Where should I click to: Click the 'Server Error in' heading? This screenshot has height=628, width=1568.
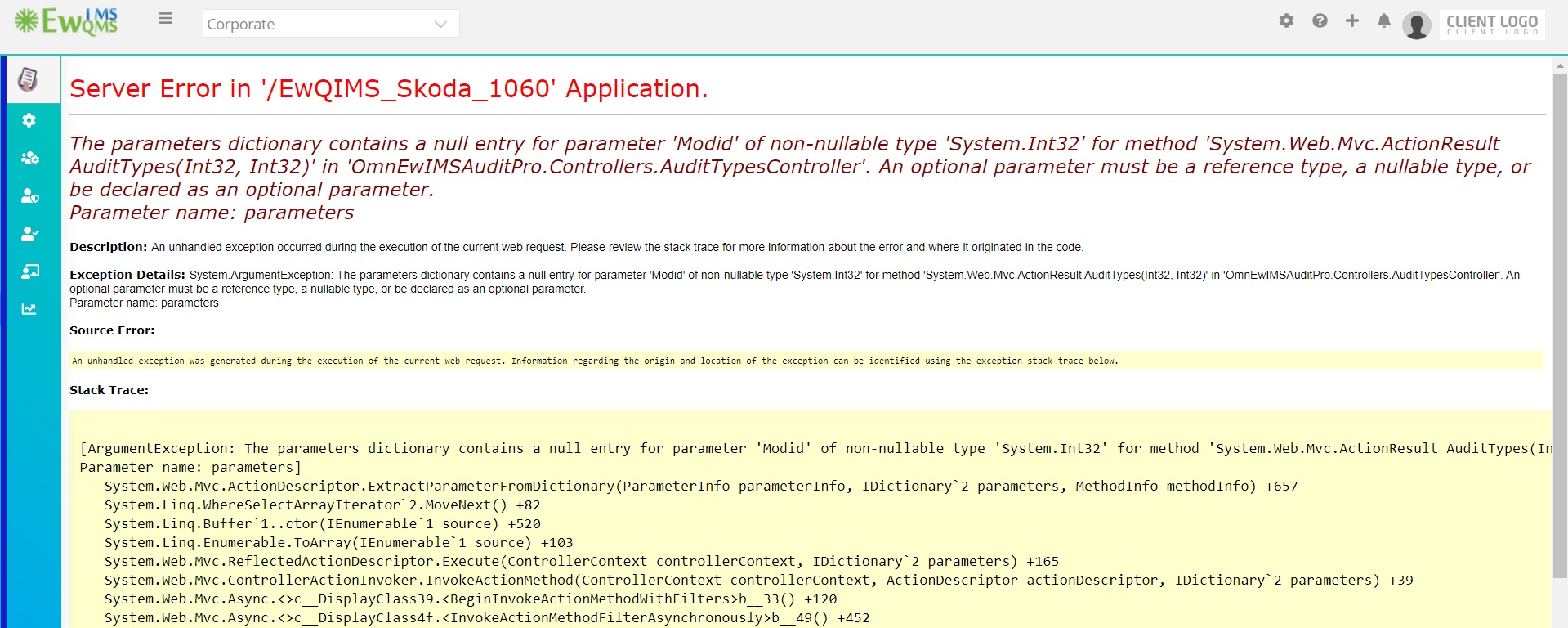pyautogui.click(x=389, y=88)
